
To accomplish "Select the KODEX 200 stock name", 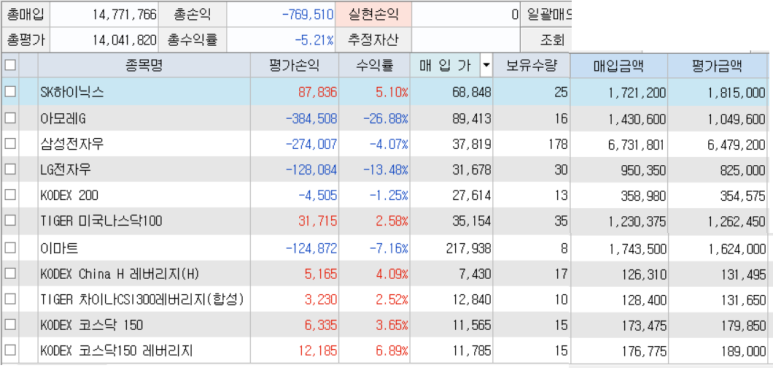I will tap(69, 195).
